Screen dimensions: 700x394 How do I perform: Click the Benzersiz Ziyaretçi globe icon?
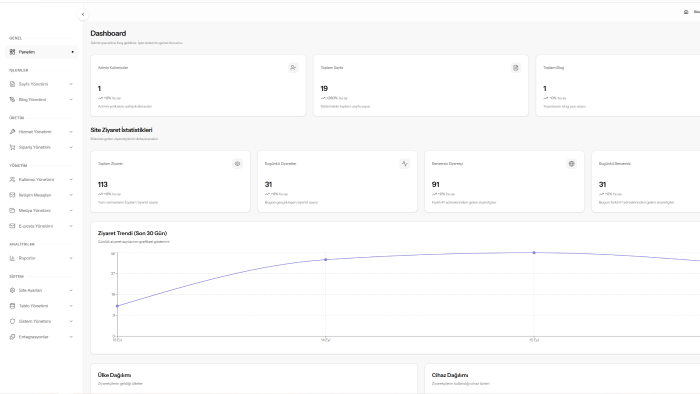[x=571, y=164]
